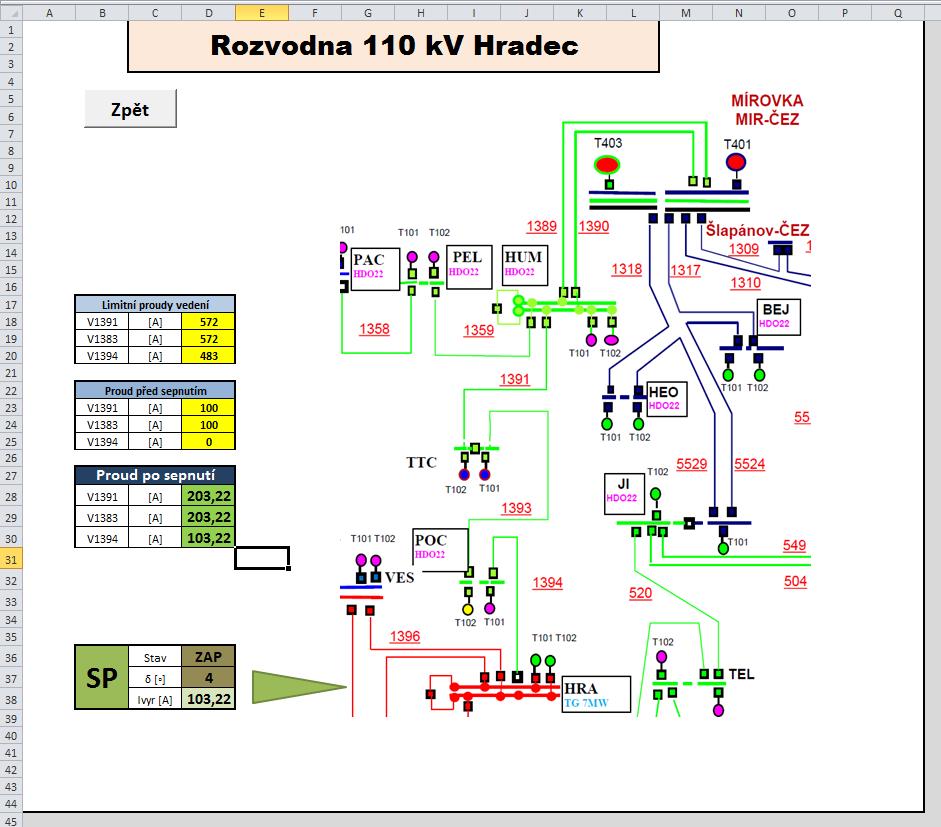
Task: Click the red switch square left of HRA busbar
Action: click(x=430, y=694)
